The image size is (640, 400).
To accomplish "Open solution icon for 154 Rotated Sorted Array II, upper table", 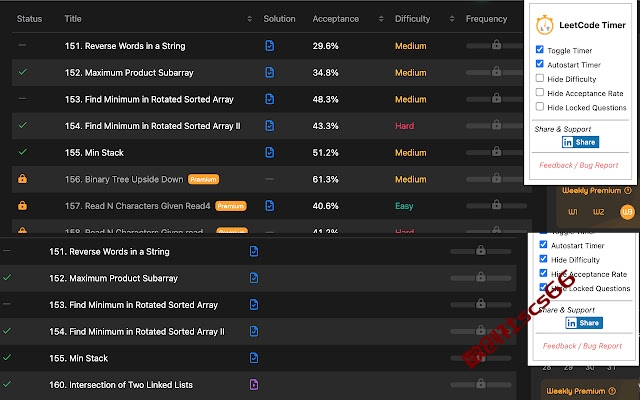I will (269, 126).
